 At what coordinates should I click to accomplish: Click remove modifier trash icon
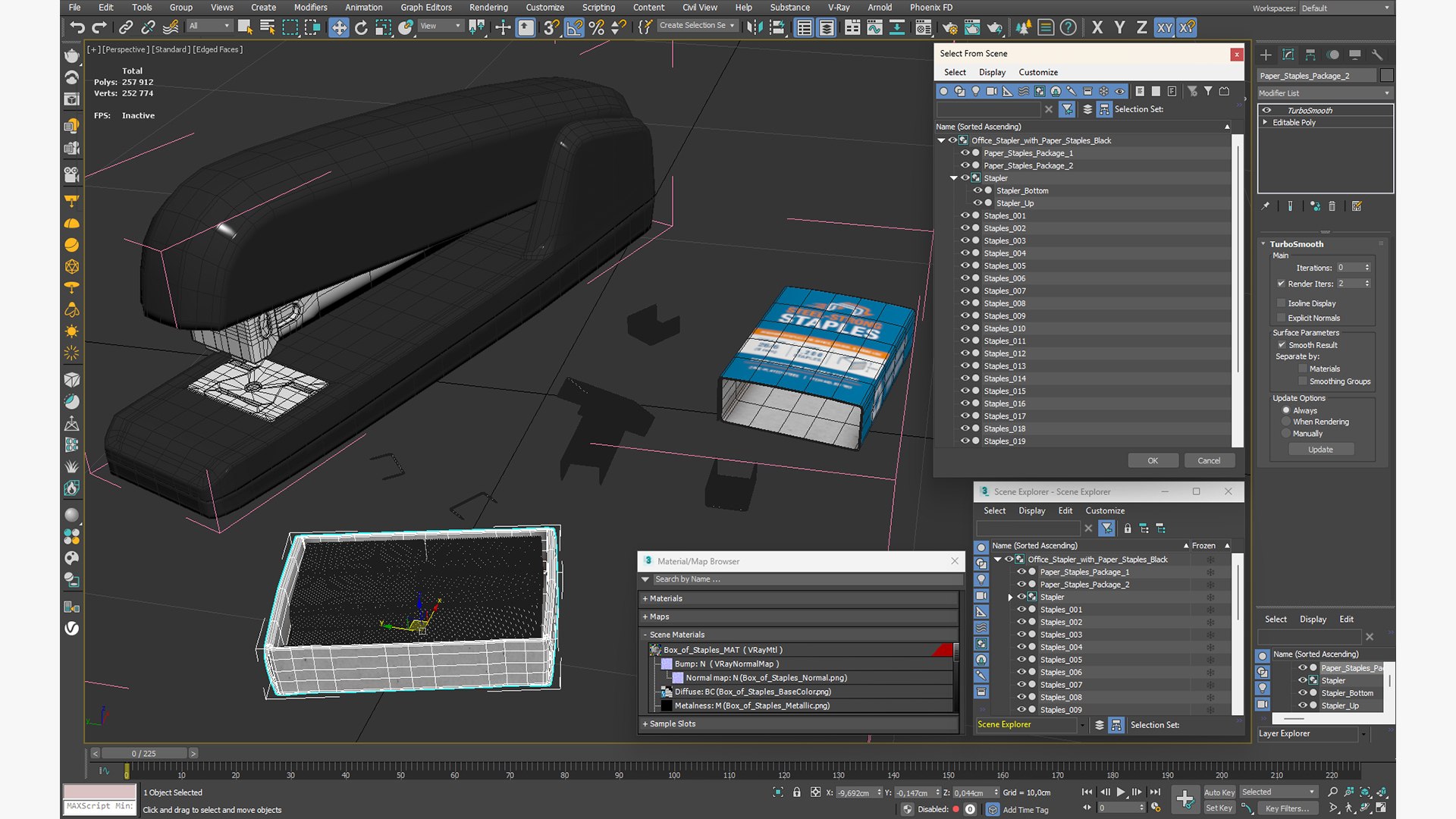[x=1332, y=206]
